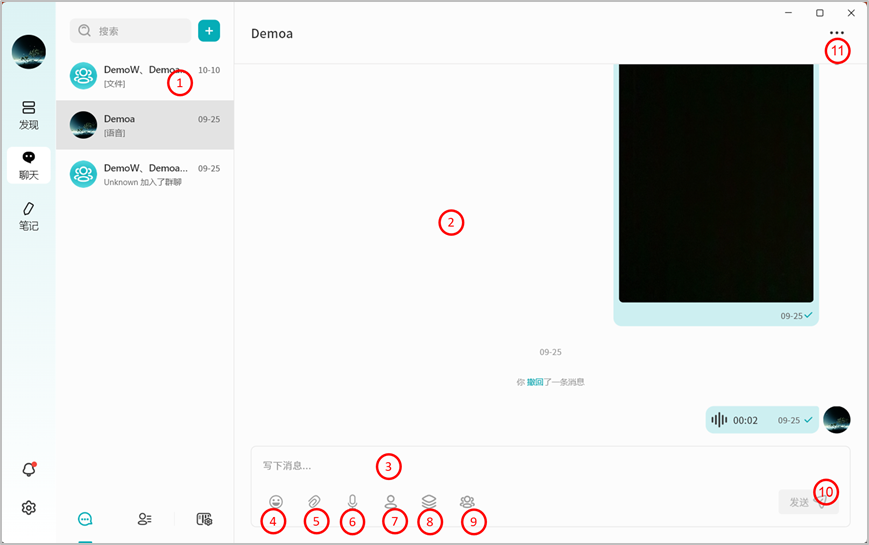Click the paperclip attach file icon

tap(314, 501)
